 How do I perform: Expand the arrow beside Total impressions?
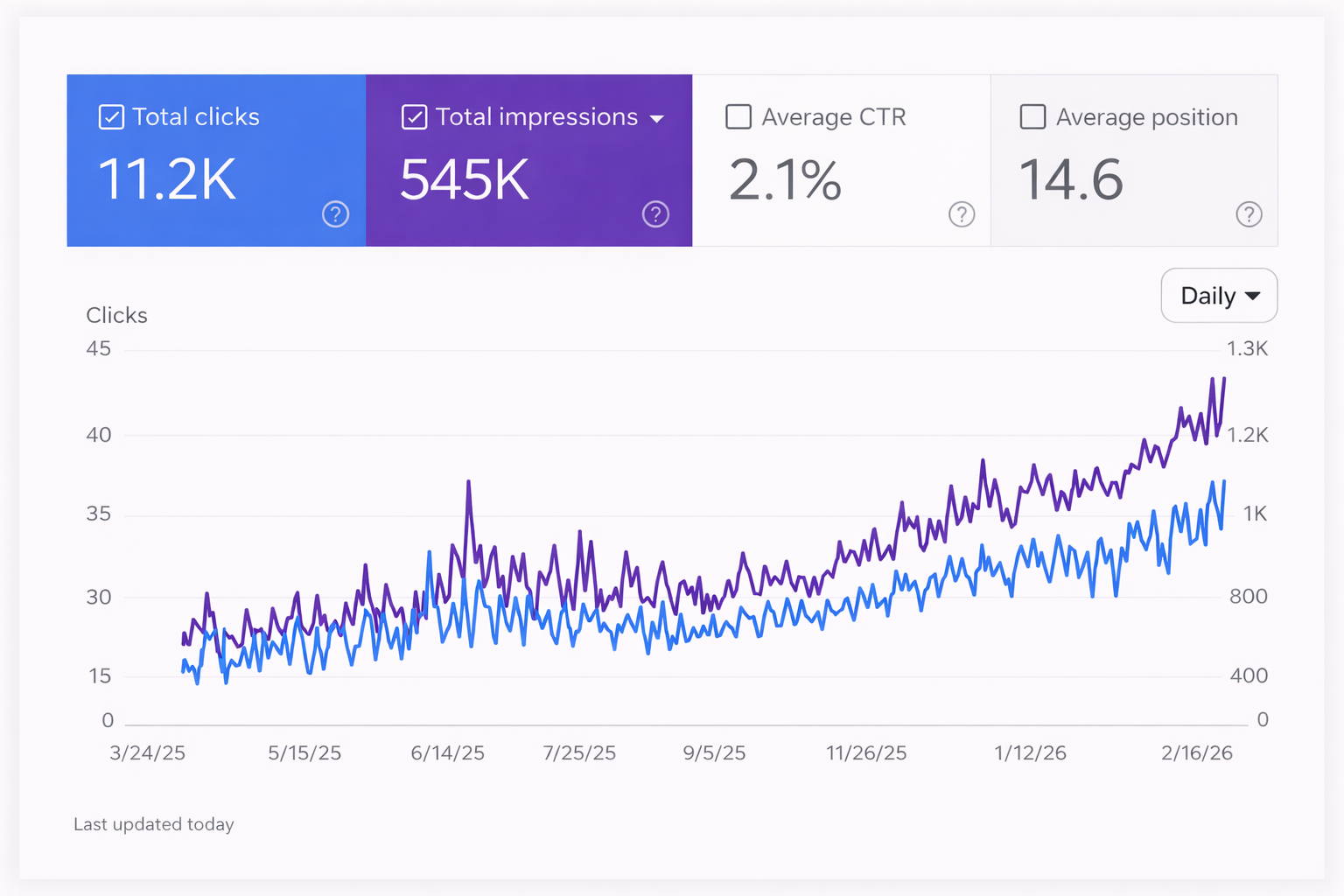[x=657, y=119]
